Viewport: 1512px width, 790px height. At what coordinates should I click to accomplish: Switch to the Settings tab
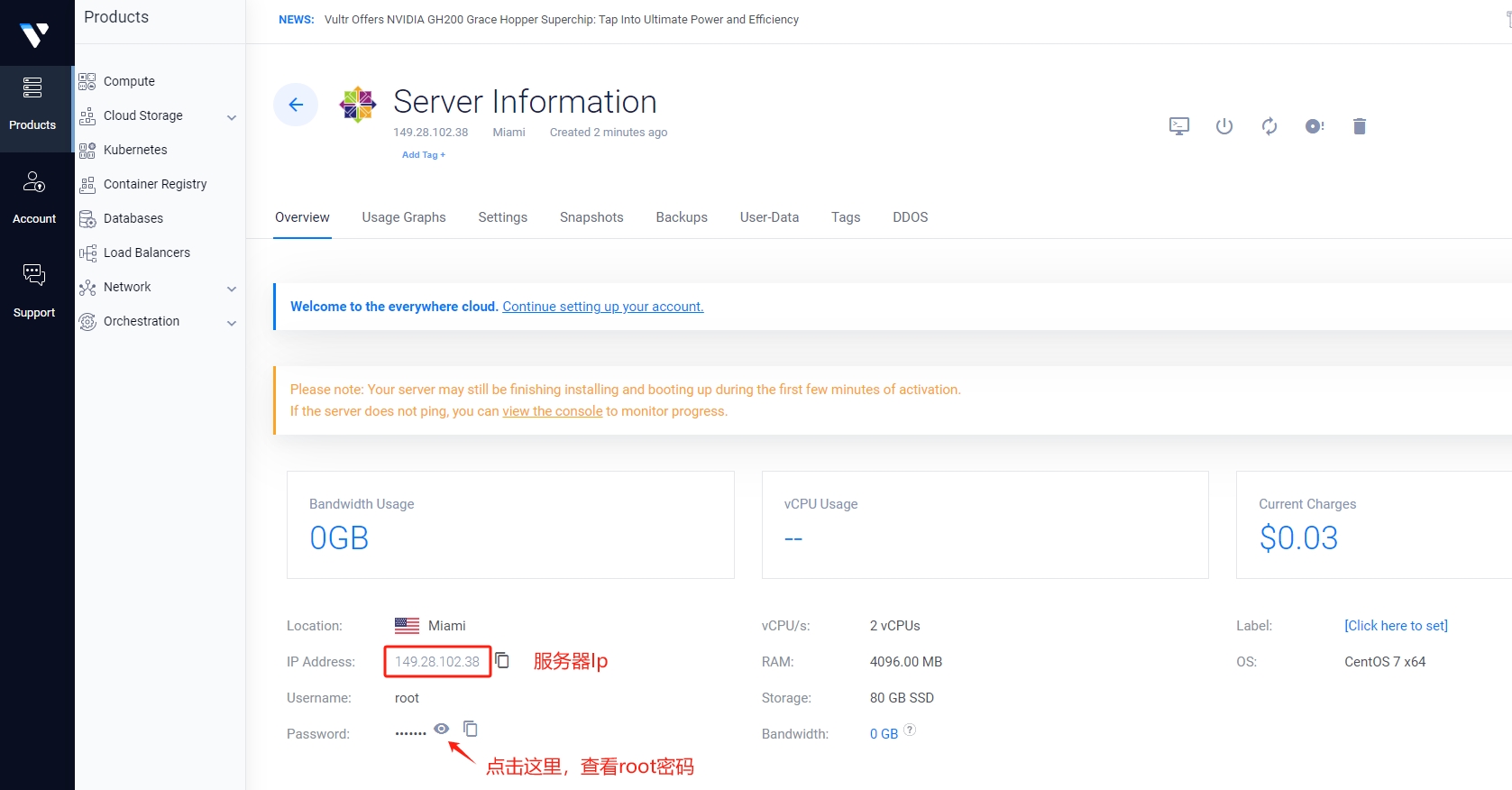click(x=503, y=217)
